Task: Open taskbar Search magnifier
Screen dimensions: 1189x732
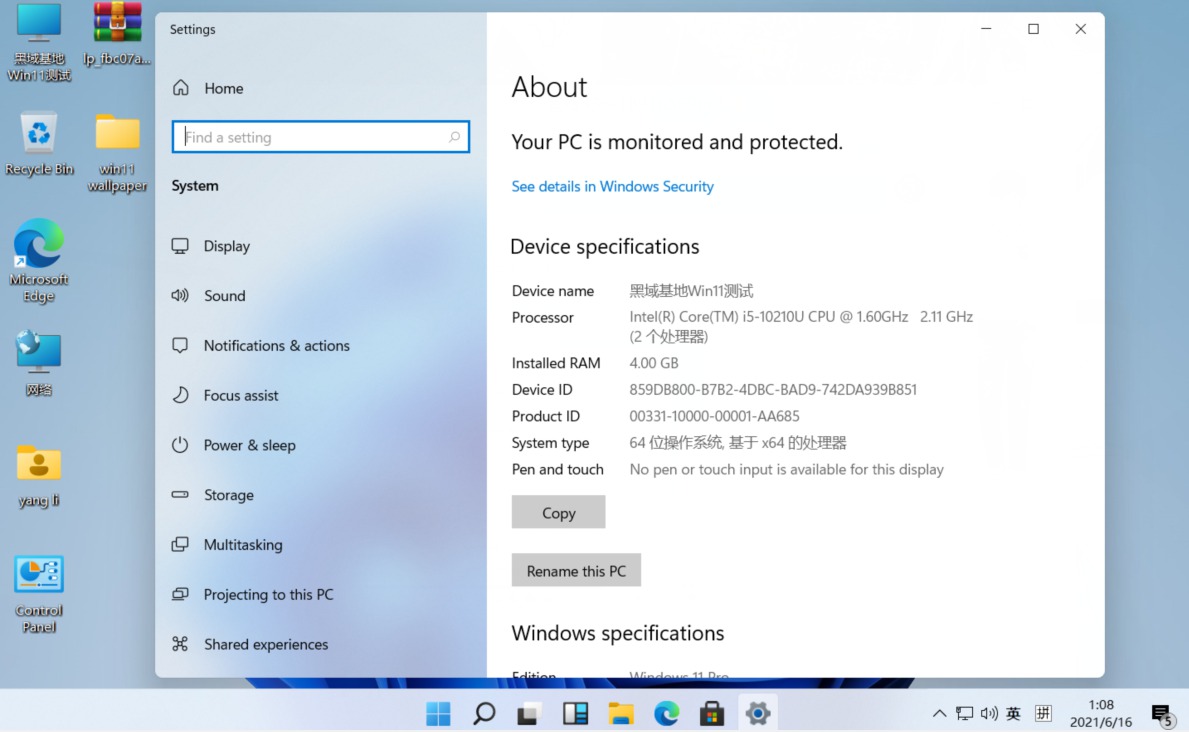Action: coord(484,714)
